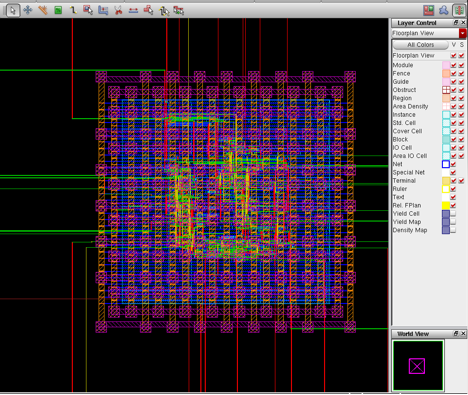
Task: Undock the World View panel
Action: click(x=456, y=334)
